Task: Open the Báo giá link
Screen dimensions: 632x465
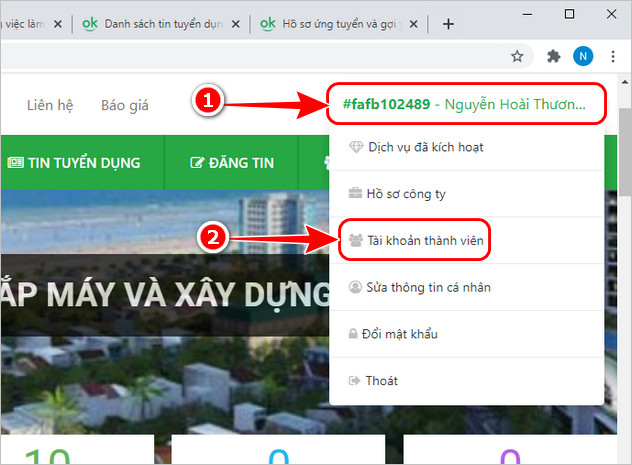Action: [125, 105]
